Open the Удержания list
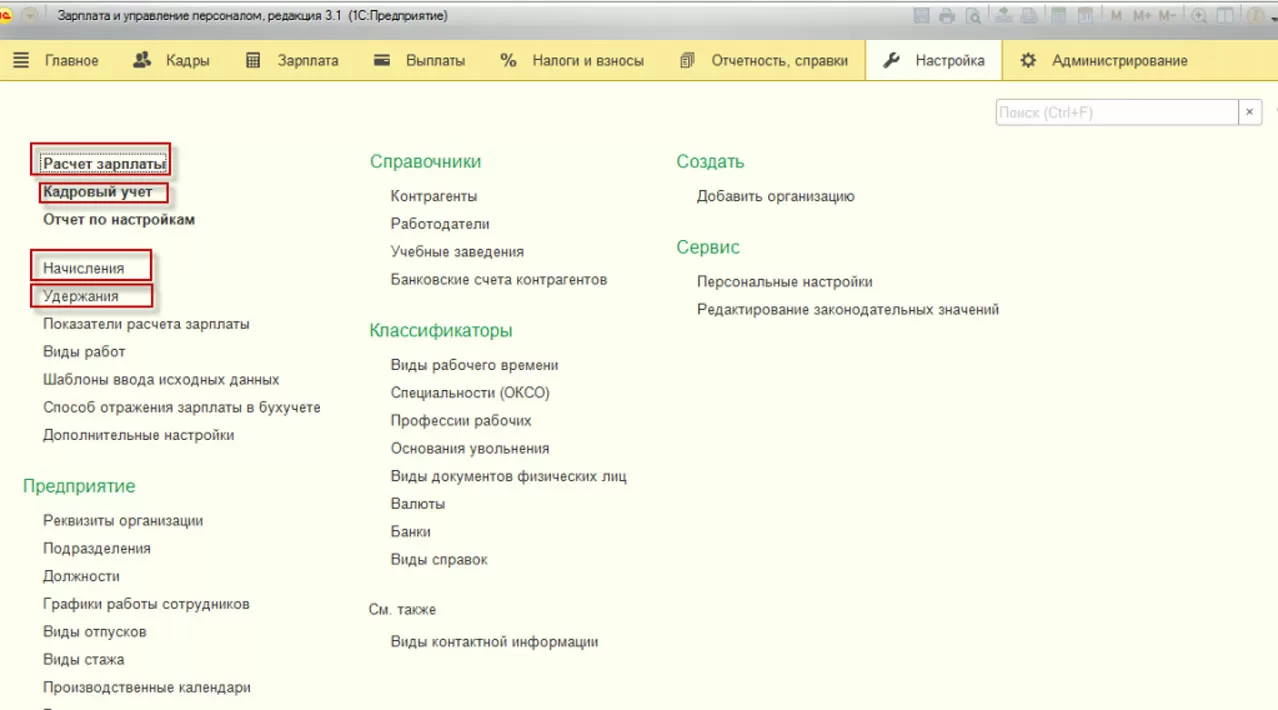The width and height of the screenshot is (1278, 710). 81,296
